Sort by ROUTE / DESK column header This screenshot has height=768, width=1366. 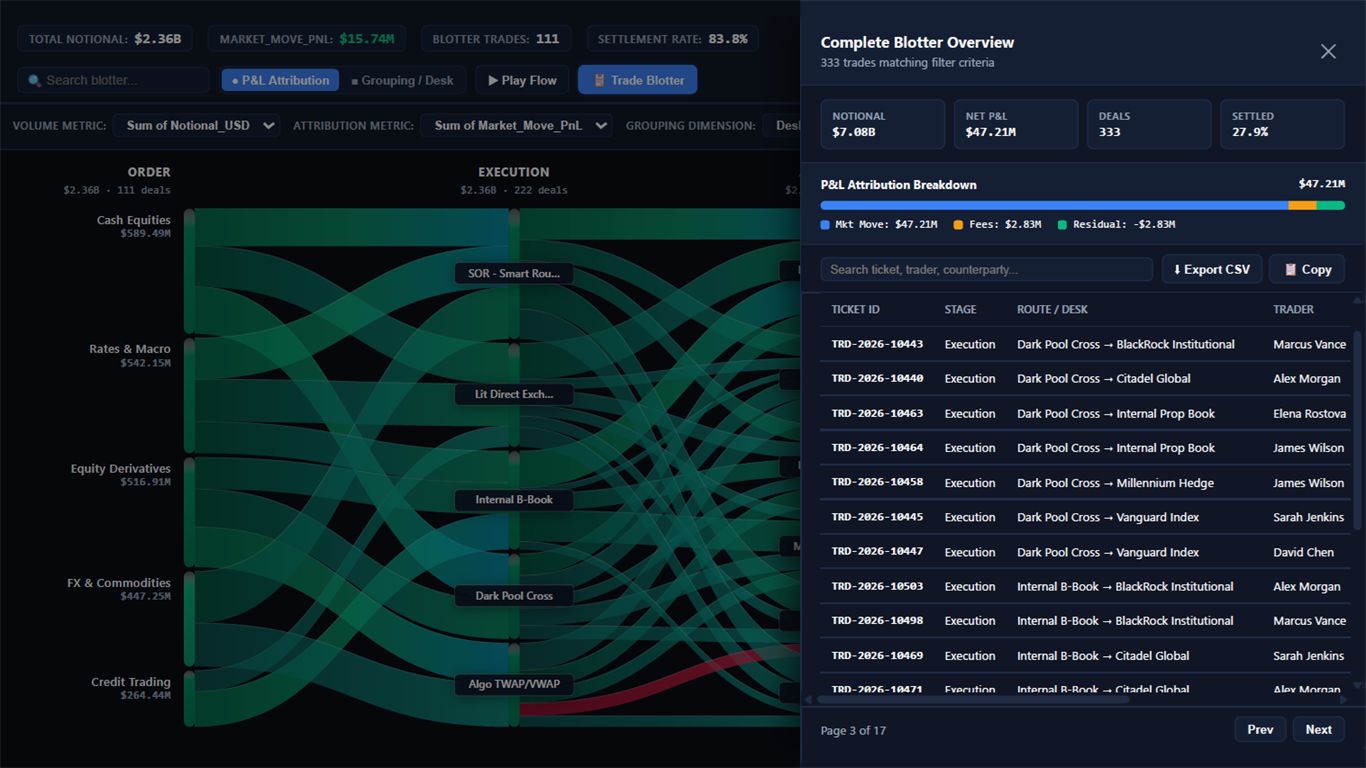1054,310
